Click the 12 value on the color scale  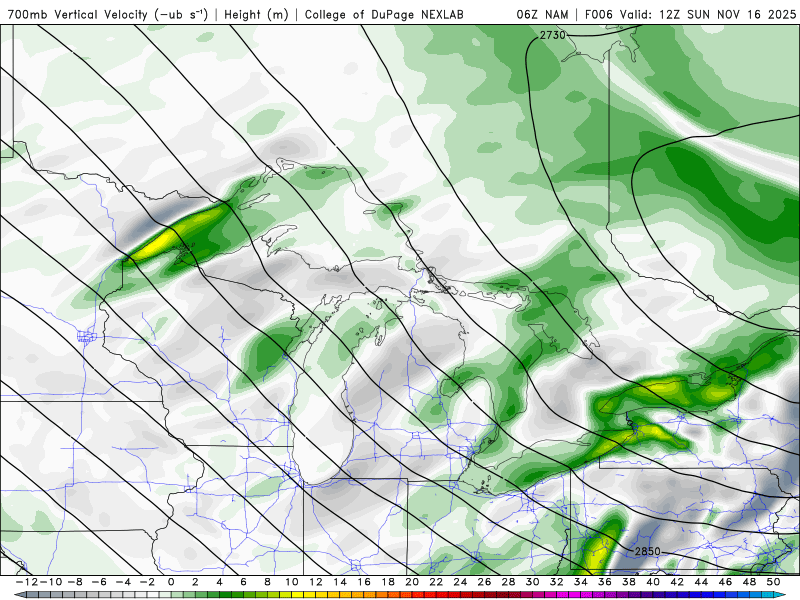(316, 582)
